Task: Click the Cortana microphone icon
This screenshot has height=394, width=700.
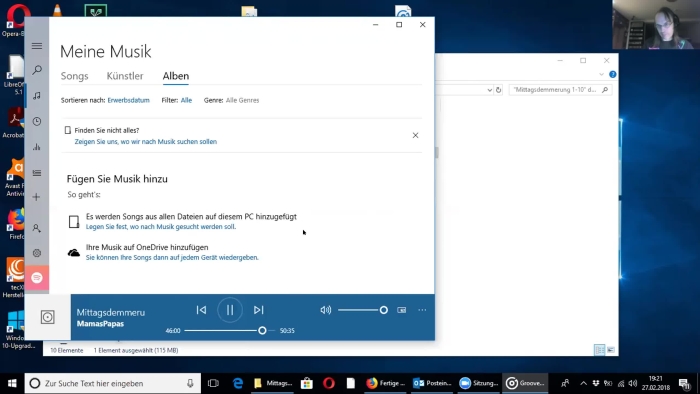Action: pos(190,383)
